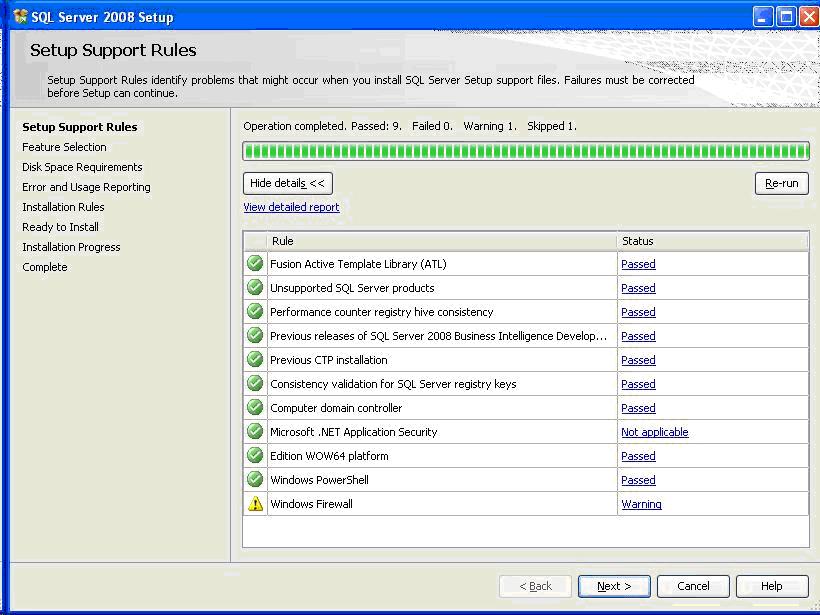820x615 pixels.
Task: Click the green operation progress bar
Action: (526, 151)
